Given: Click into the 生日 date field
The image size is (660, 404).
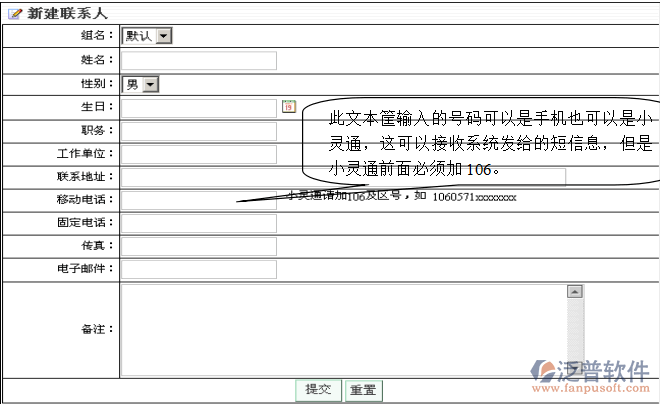Looking at the screenshot, I should tap(198, 108).
